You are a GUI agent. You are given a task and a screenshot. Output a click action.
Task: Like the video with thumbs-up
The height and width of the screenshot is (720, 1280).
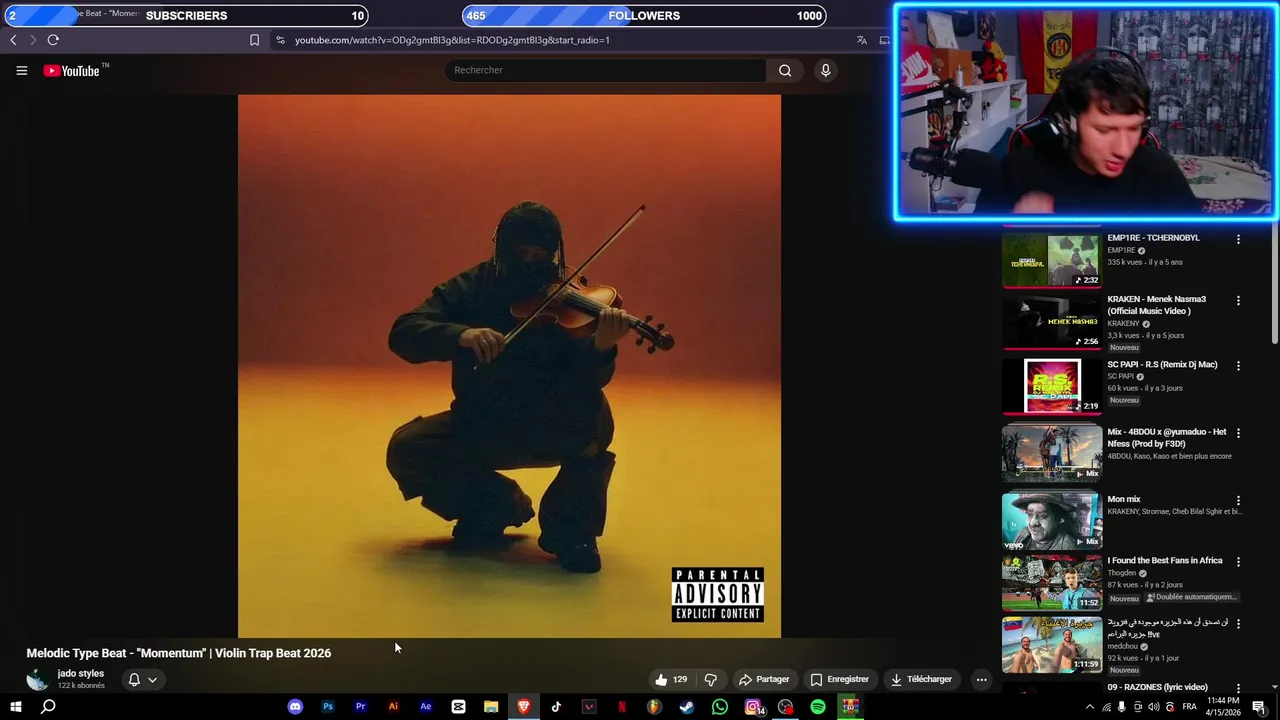pos(671,679)
